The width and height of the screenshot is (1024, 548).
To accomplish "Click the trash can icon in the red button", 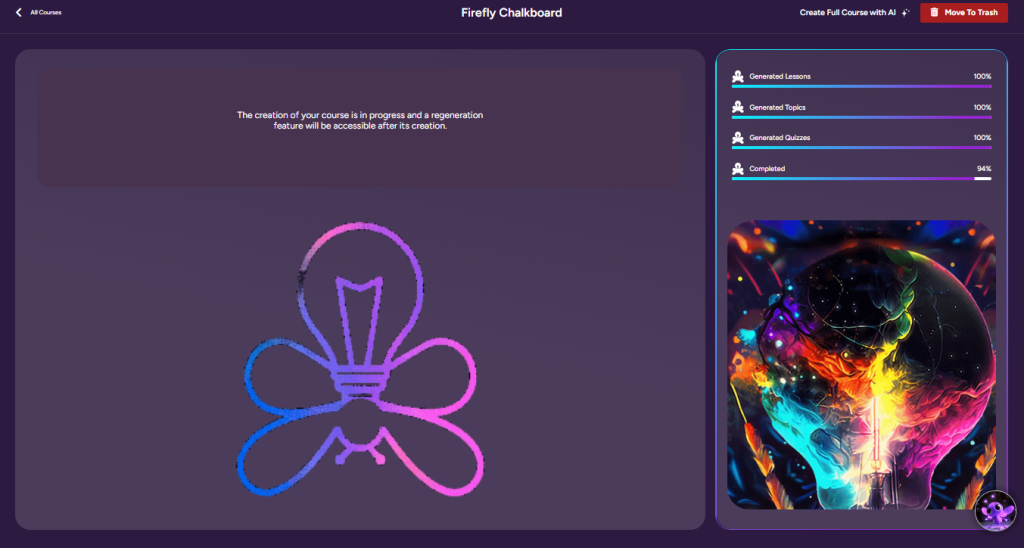I will click(934, 13).
